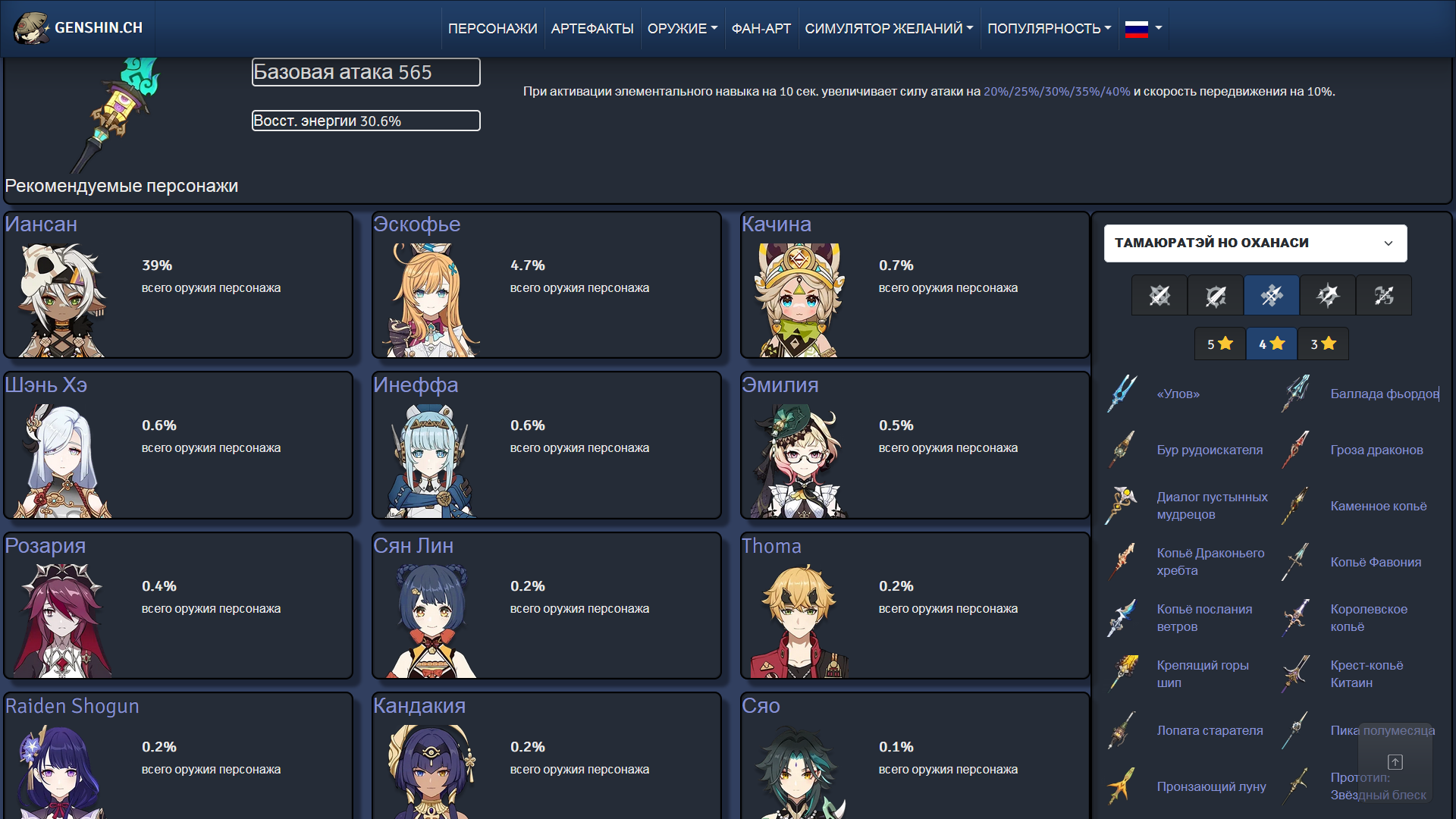This screenshot has height=819, width=1456.
Task: Click the «Улов» spear icon
Action: pyautogui.click(x=1122, y=394)
